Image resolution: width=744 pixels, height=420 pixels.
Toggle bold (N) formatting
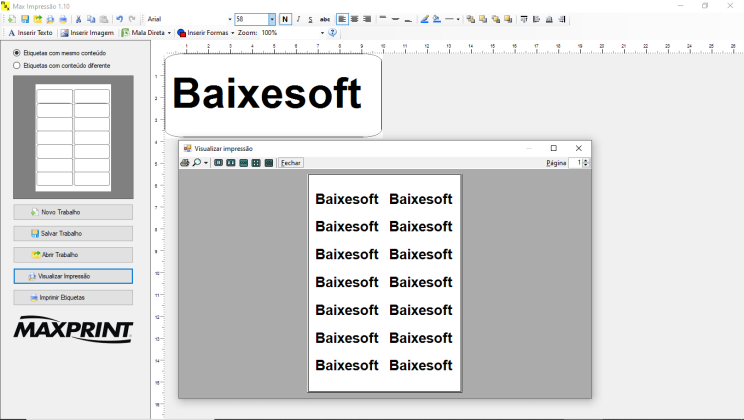(285, 19)
